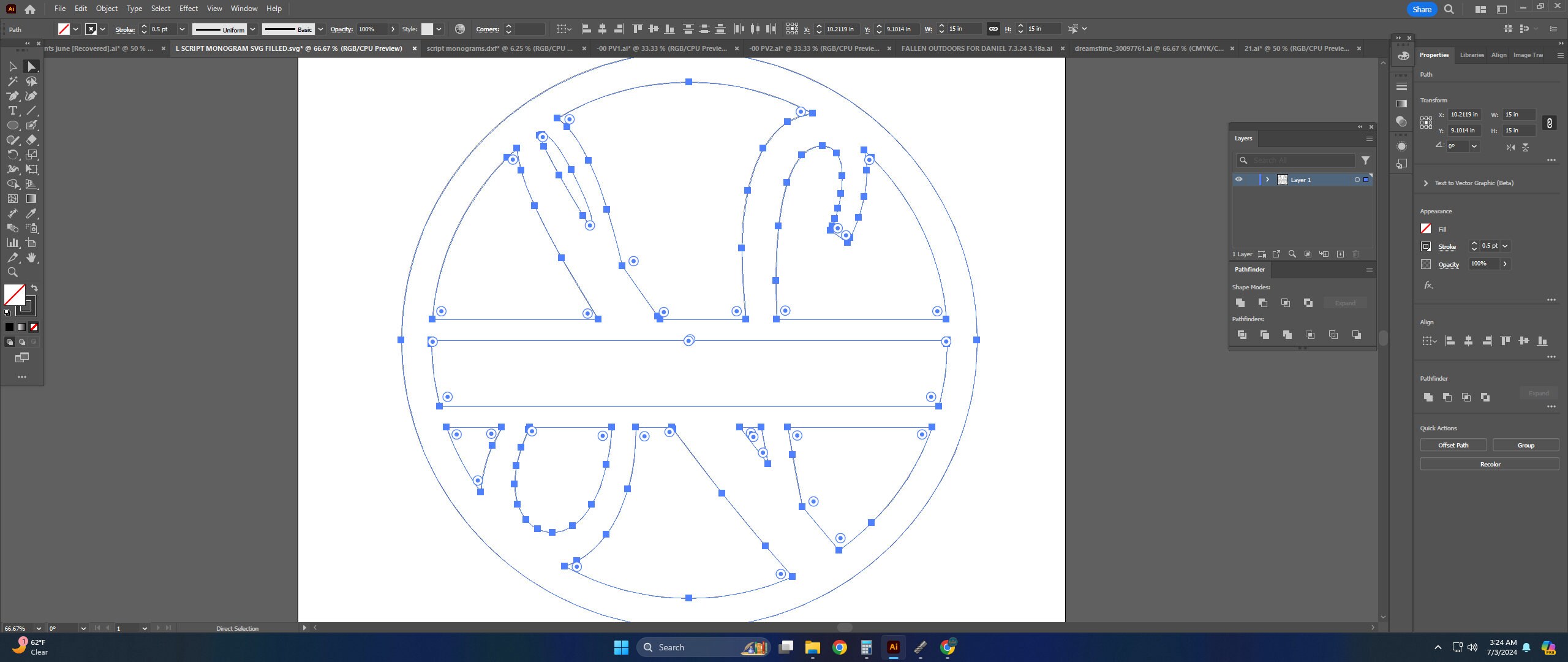Select the Pen tool
The image size is (1568, 662).
12,96
